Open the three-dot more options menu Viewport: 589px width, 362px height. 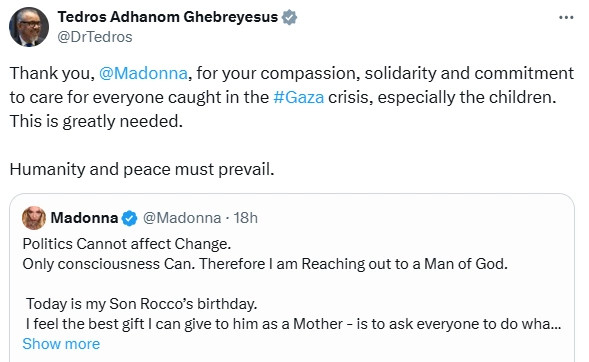click(x=566, y=17)
